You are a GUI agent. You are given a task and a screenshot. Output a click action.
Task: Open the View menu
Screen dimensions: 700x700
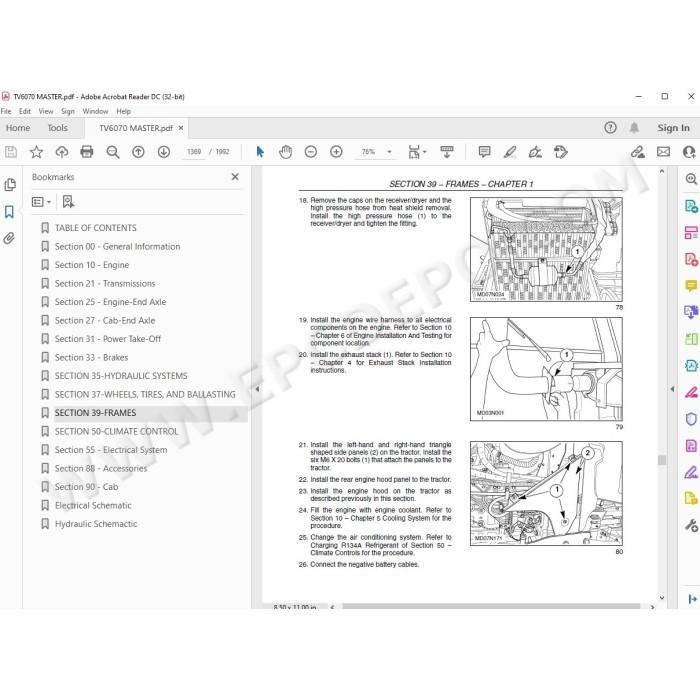coord(46,111)
